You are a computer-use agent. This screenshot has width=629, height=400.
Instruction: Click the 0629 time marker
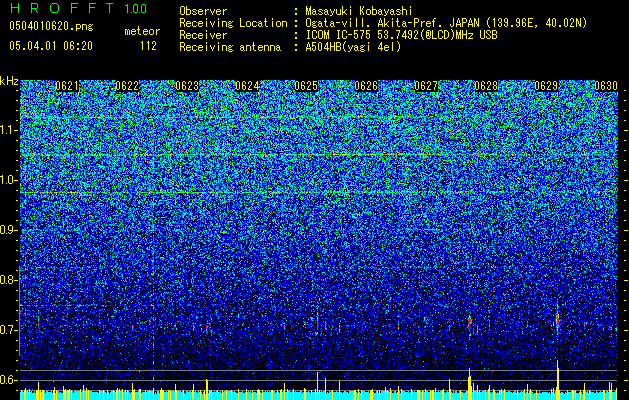pyautogui.click(x=546, y=86)
